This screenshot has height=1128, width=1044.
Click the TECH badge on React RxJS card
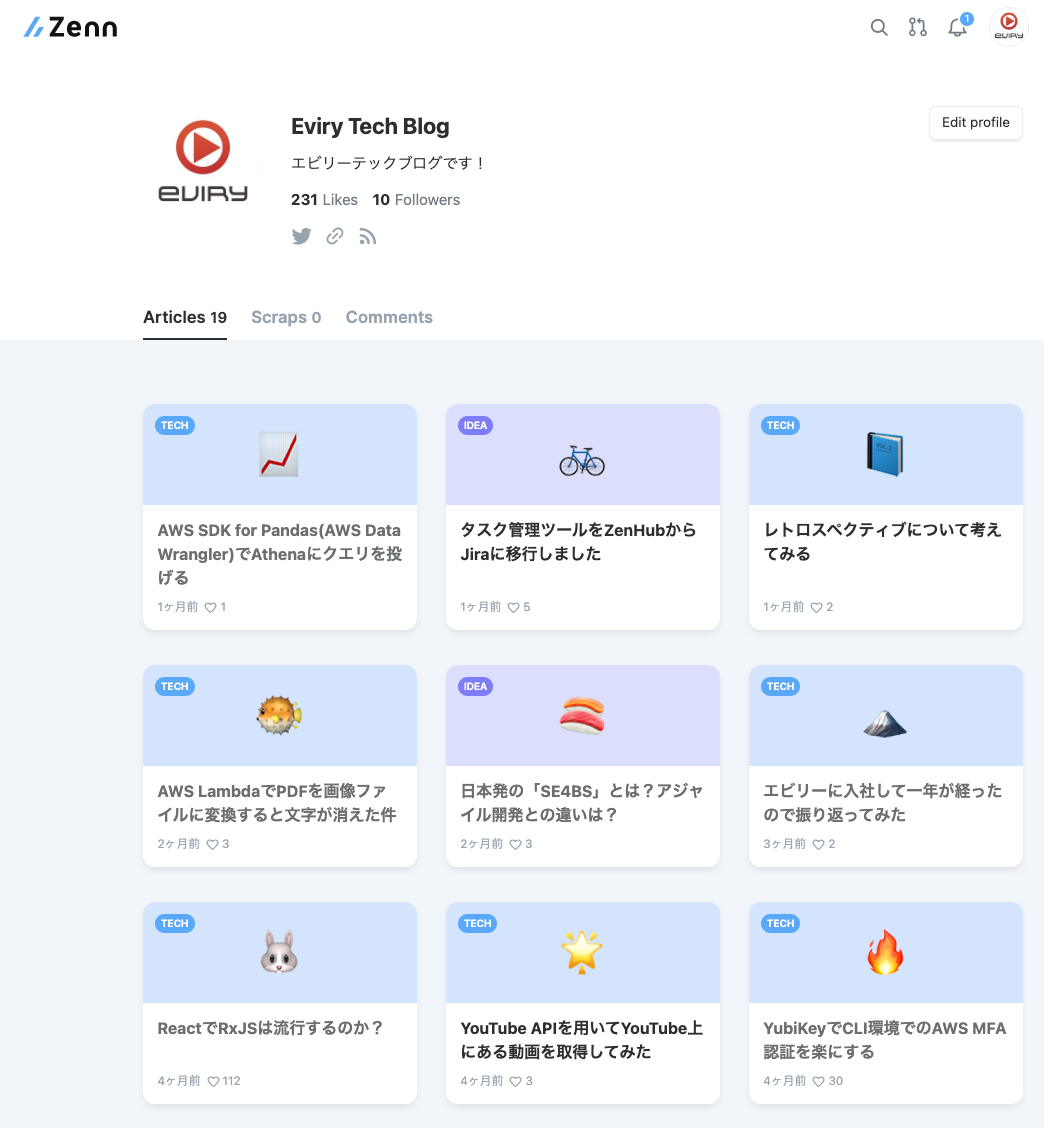coord(175,923)
